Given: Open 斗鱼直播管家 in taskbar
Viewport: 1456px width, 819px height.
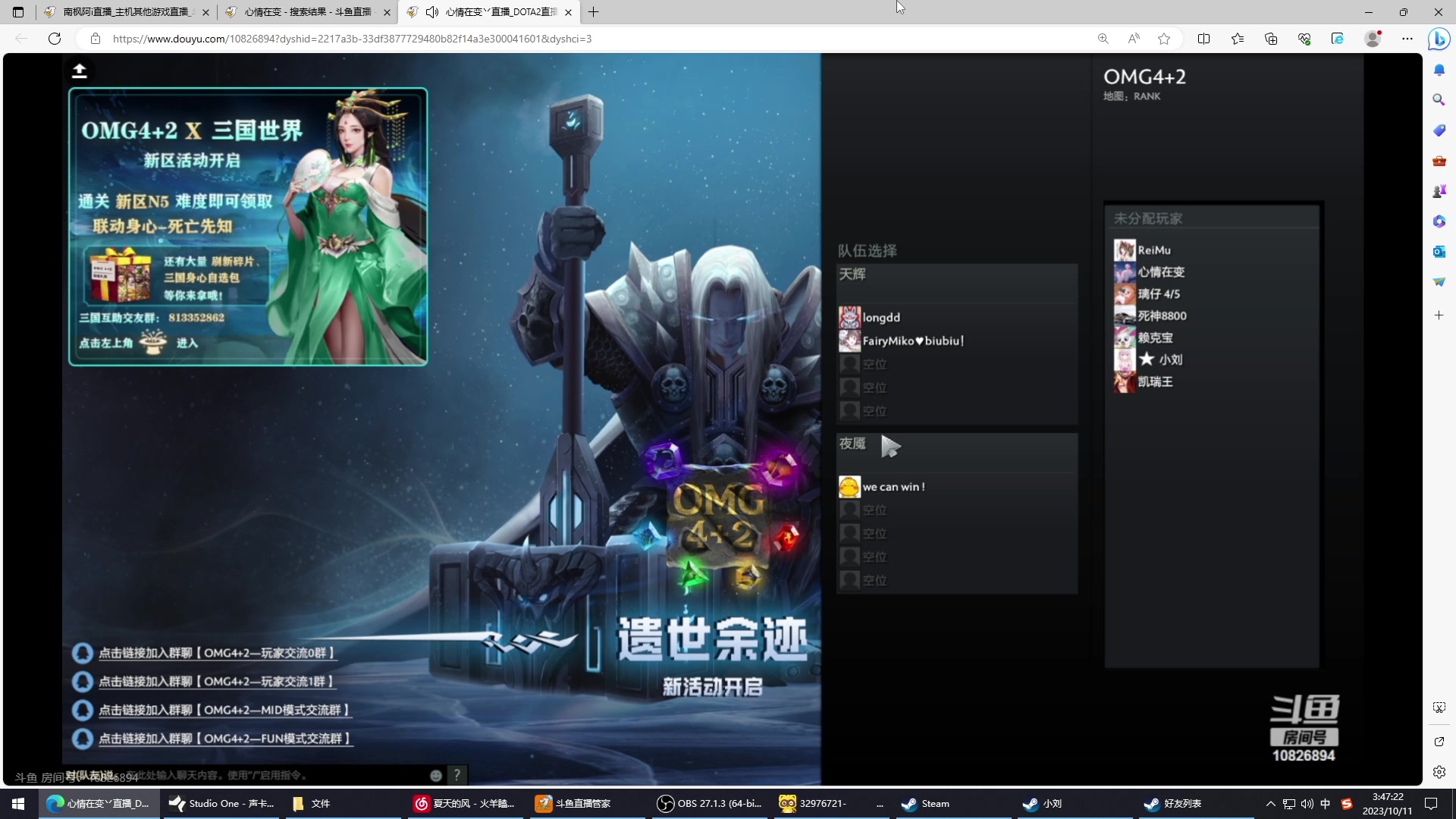Looking at the screenshot, I should point(587,804).
